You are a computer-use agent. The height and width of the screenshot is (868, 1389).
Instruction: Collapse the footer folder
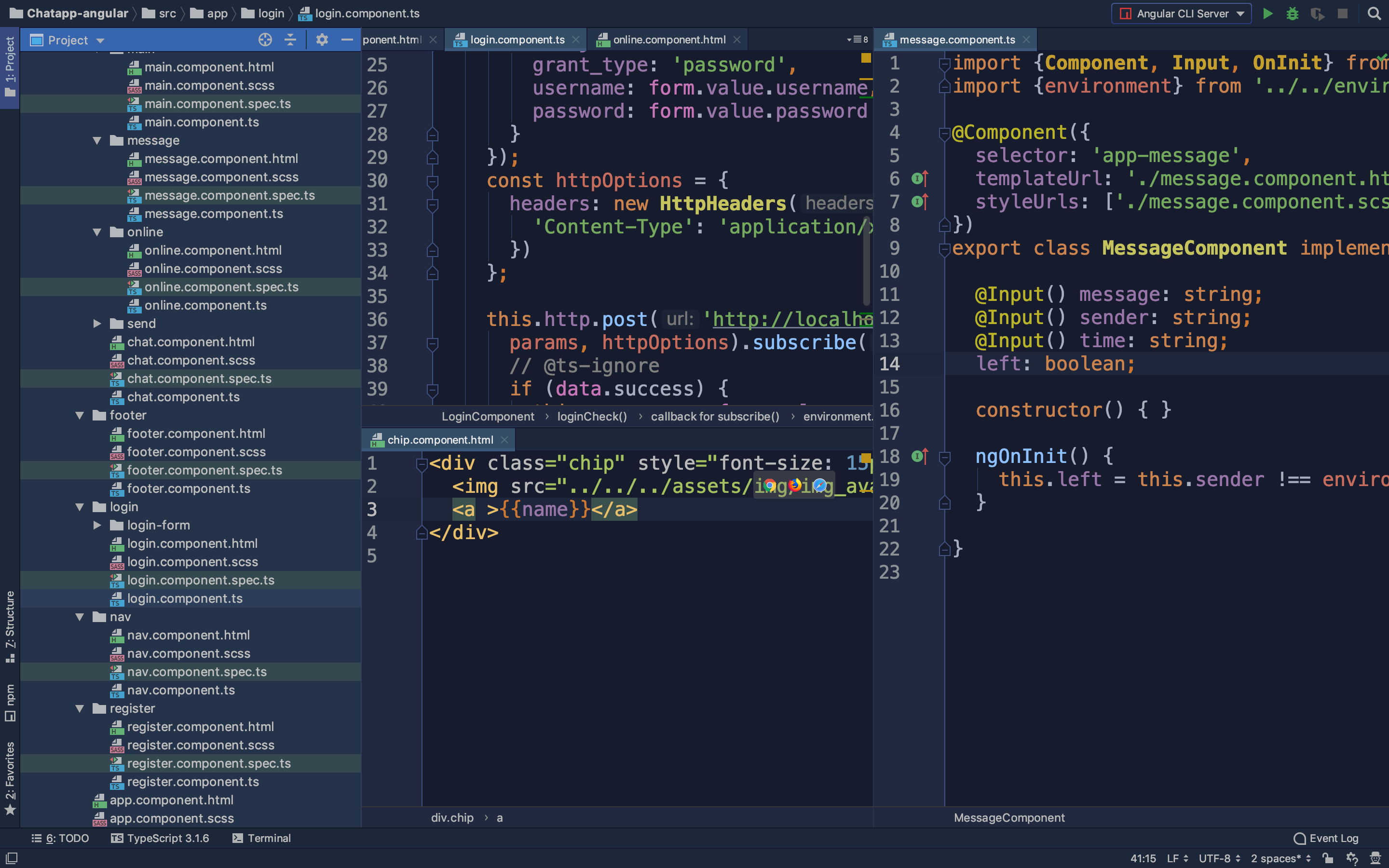[80, 415]
